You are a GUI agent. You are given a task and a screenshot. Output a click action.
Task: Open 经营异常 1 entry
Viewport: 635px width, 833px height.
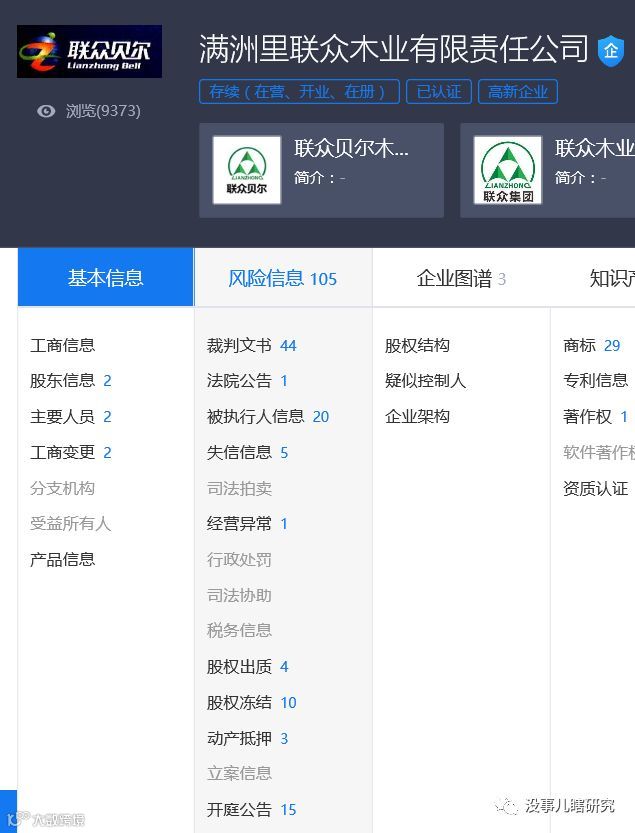point(248,524)
